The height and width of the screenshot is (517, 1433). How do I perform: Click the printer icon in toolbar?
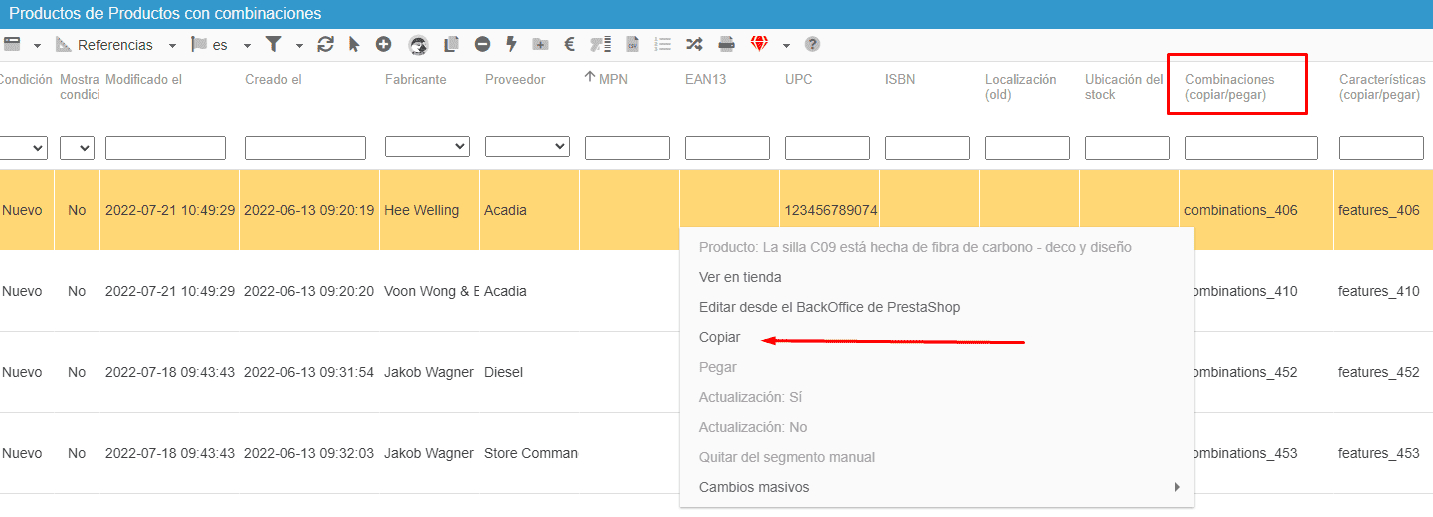pyautogui.click(x=727, y=44)
